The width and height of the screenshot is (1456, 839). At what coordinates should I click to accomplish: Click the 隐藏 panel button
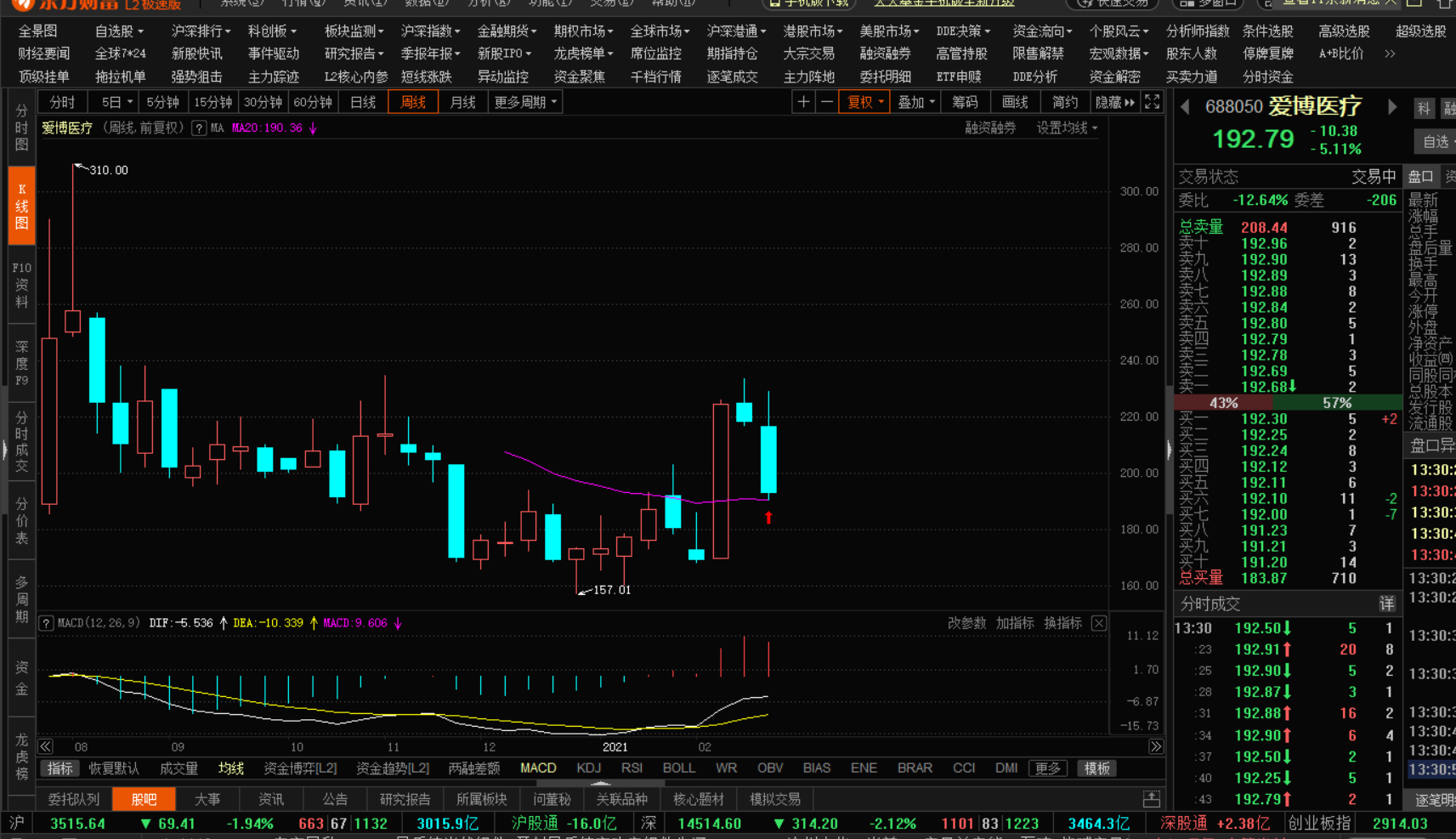tap(1114, 102)
